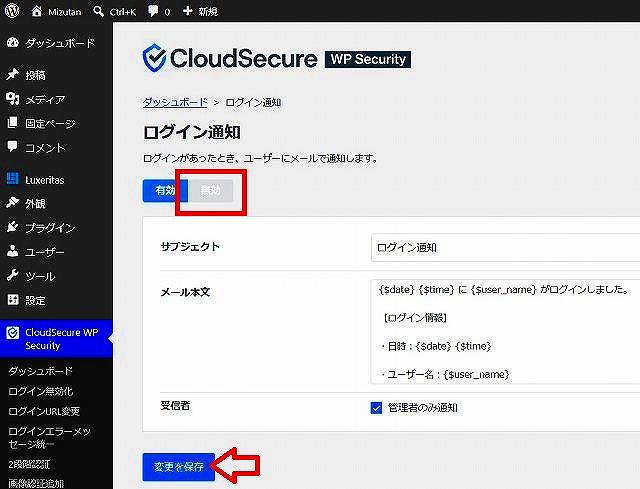Click the Ctrl+K search label
Viewport: 640px width, 489px height.
pyautogui.click(x=122, y=12)
